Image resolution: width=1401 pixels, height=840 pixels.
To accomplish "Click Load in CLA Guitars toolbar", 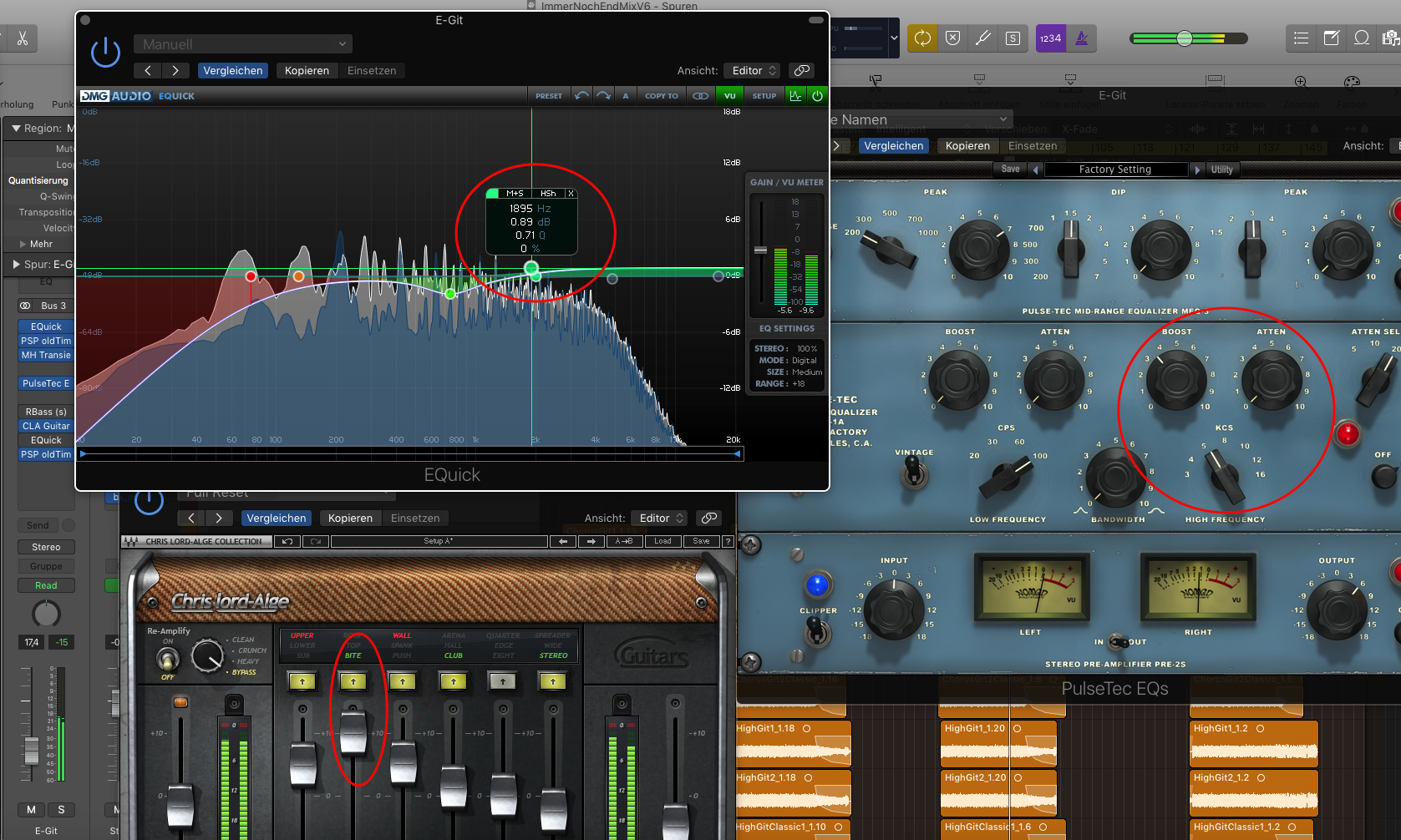I will pos(662,541).
